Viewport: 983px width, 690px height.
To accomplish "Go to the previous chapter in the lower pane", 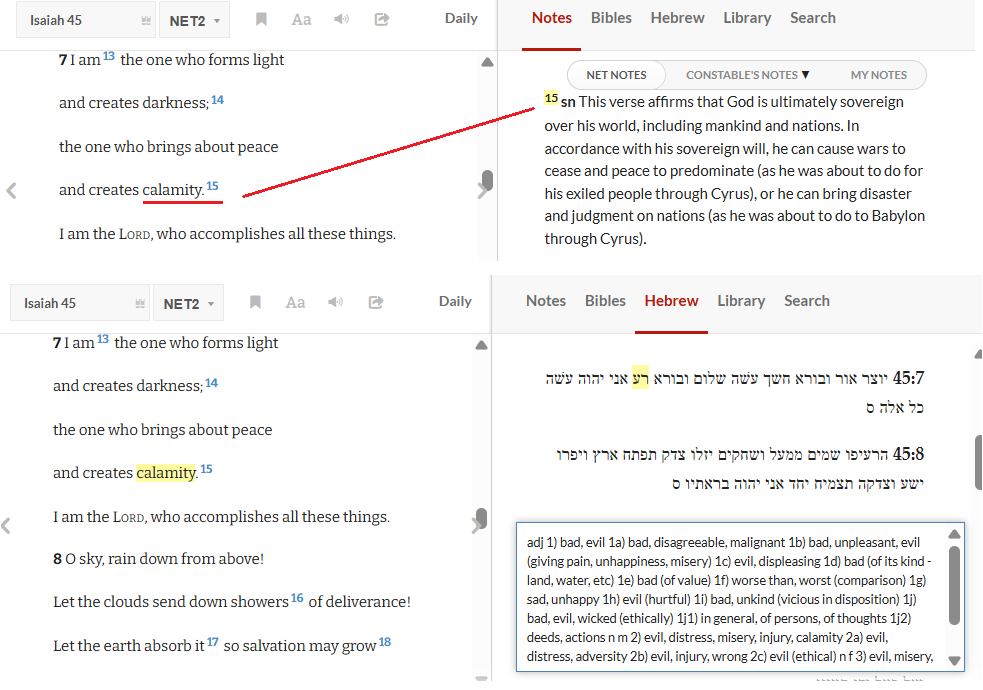I will [x=6, y=526].
